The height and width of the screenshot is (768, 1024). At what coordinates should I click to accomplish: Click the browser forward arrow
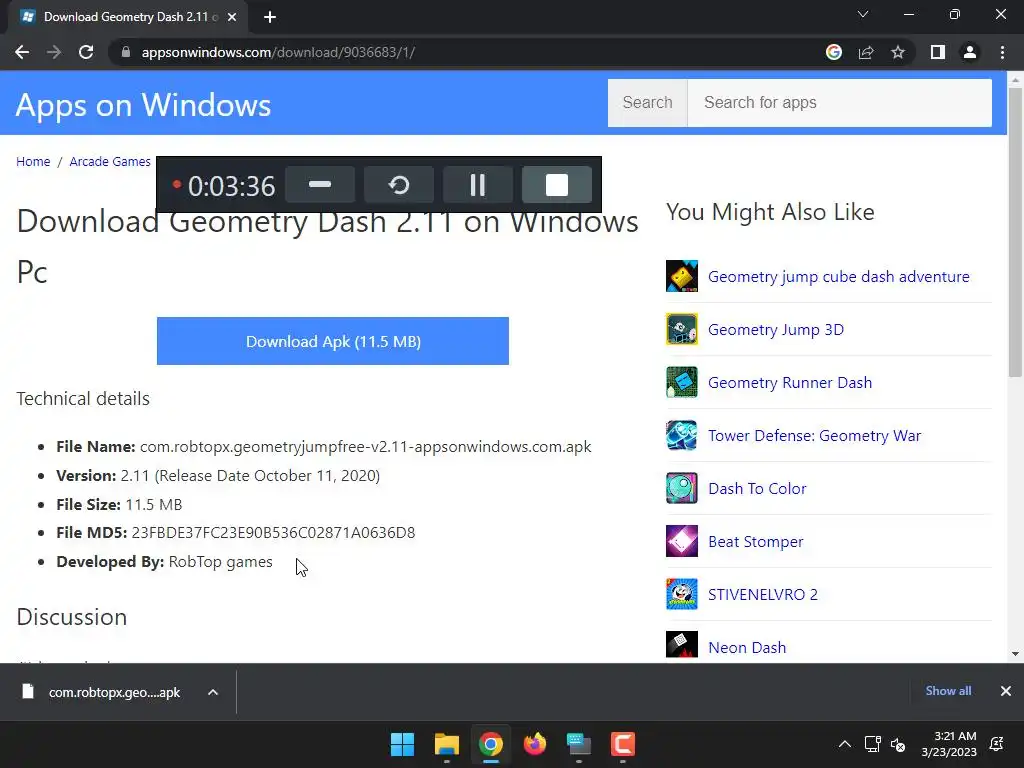54,52
